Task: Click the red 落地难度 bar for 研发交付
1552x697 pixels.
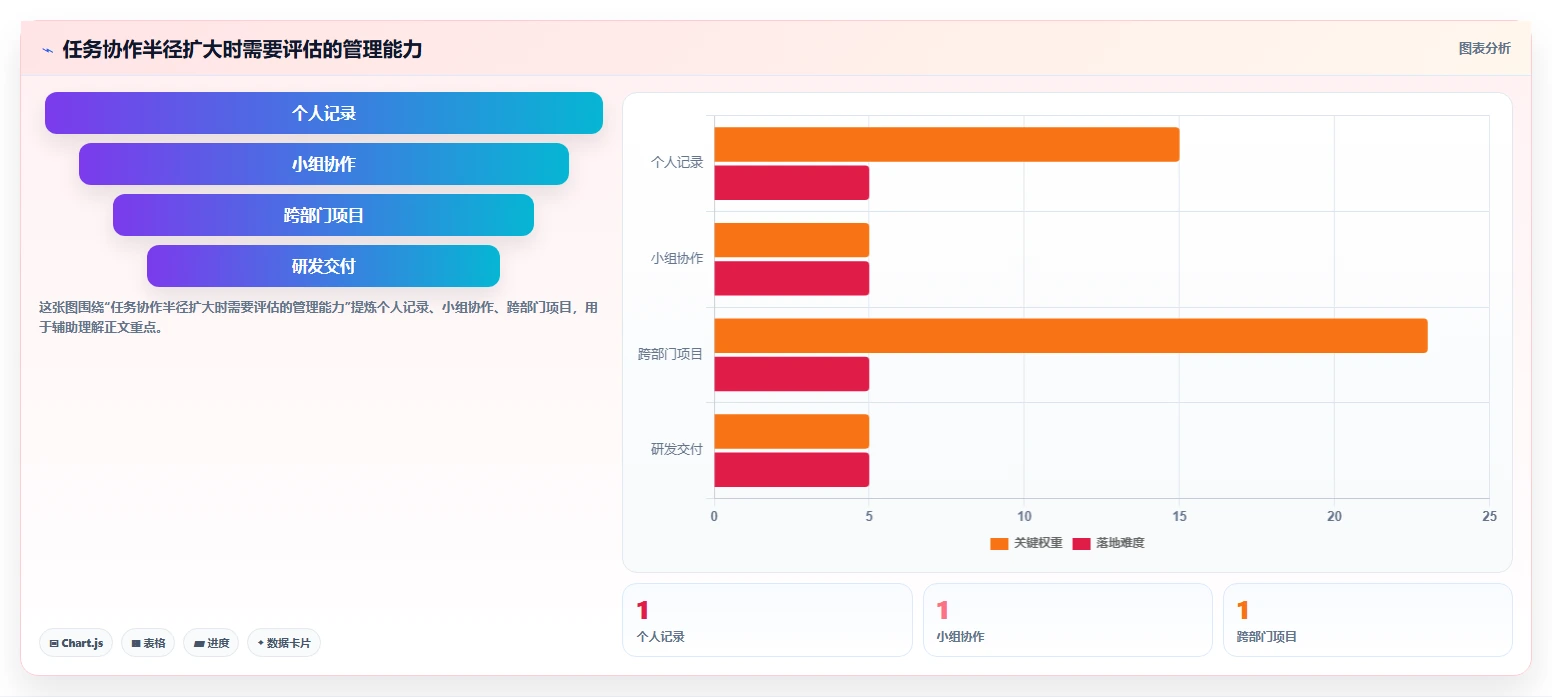Action: click(x=791, y=469)
